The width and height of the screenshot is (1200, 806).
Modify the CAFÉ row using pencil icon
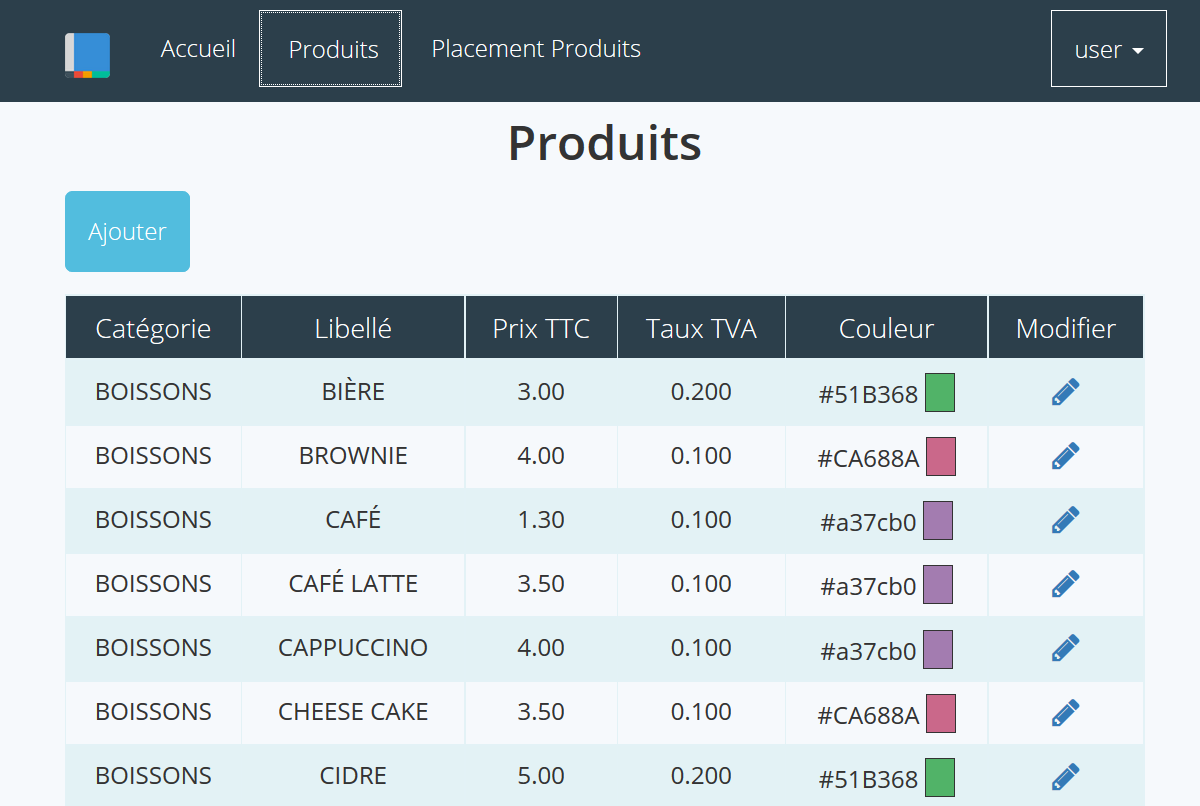1065,520
